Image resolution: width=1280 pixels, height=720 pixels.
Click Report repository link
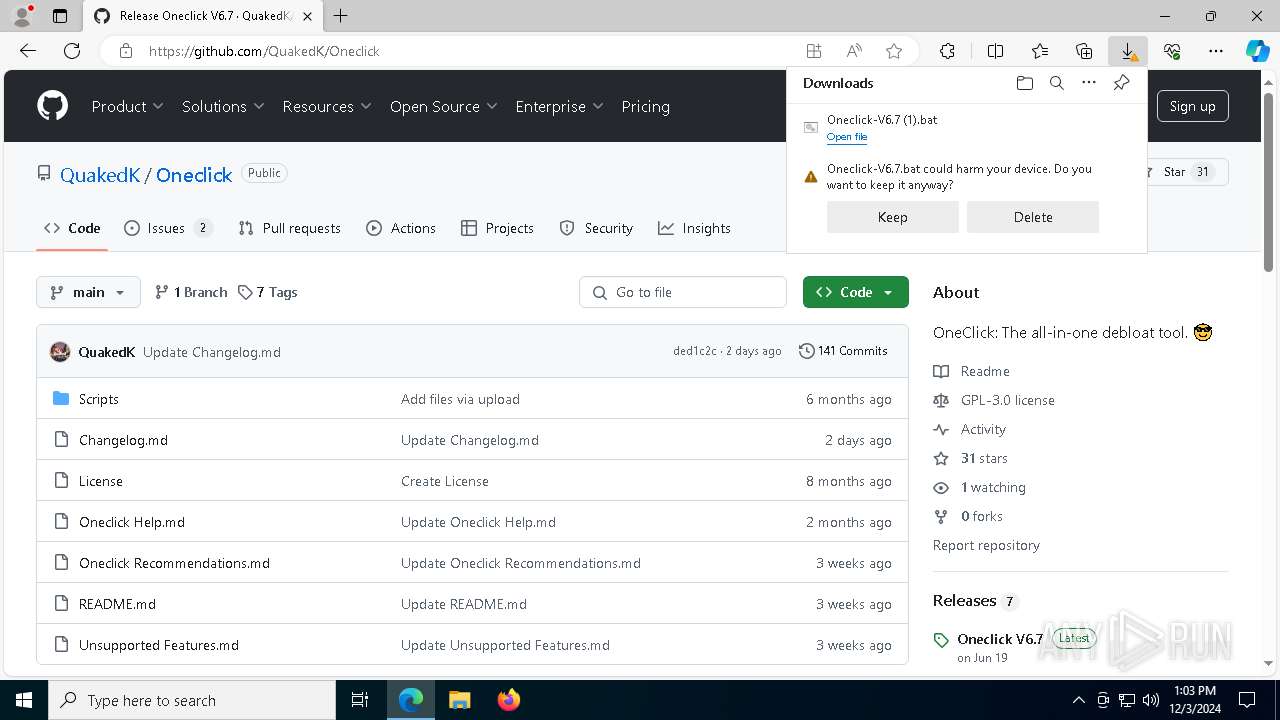pyautogui.click(x=986, y=545)
